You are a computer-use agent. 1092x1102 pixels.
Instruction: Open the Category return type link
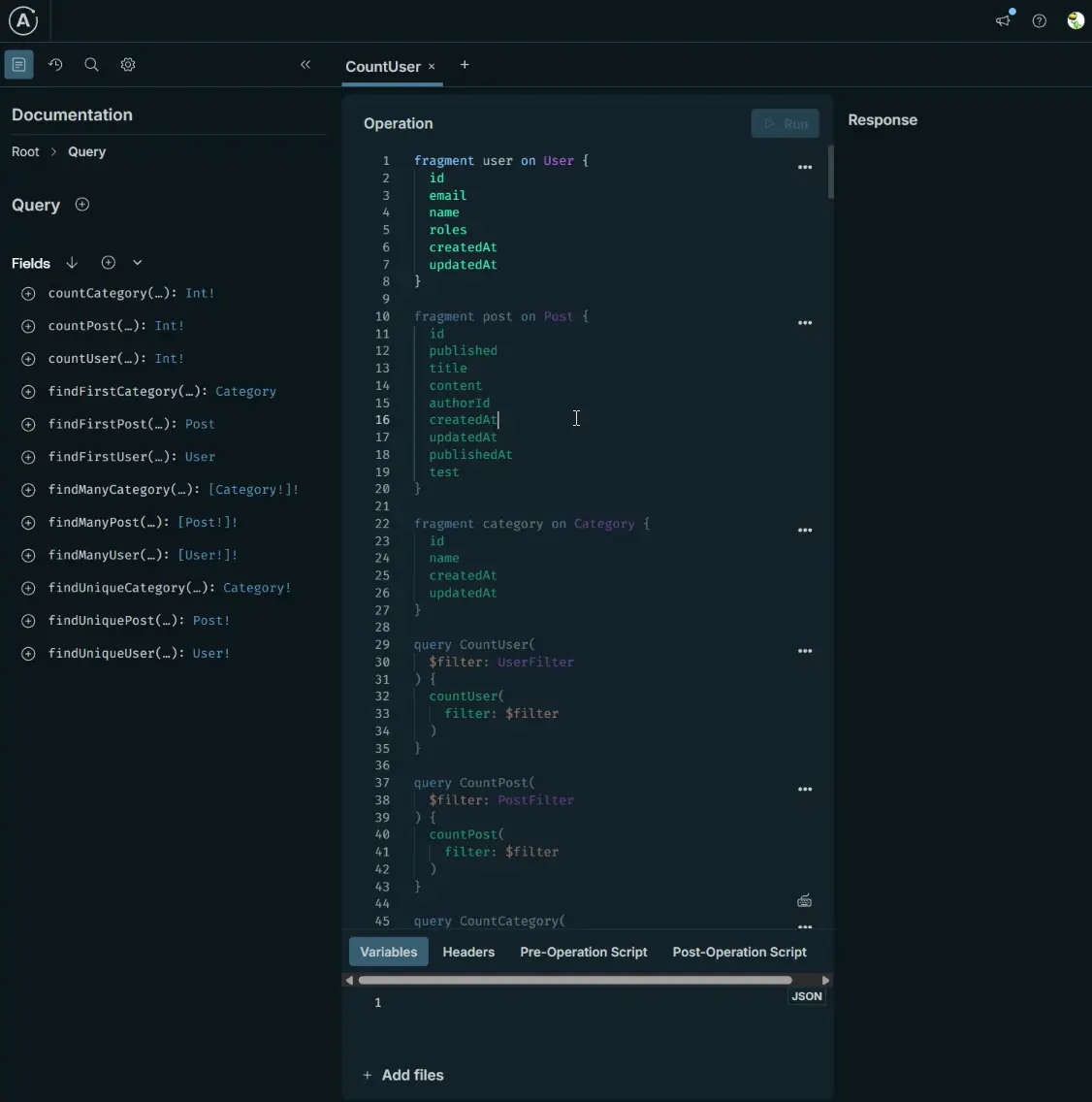pos(246,392)
